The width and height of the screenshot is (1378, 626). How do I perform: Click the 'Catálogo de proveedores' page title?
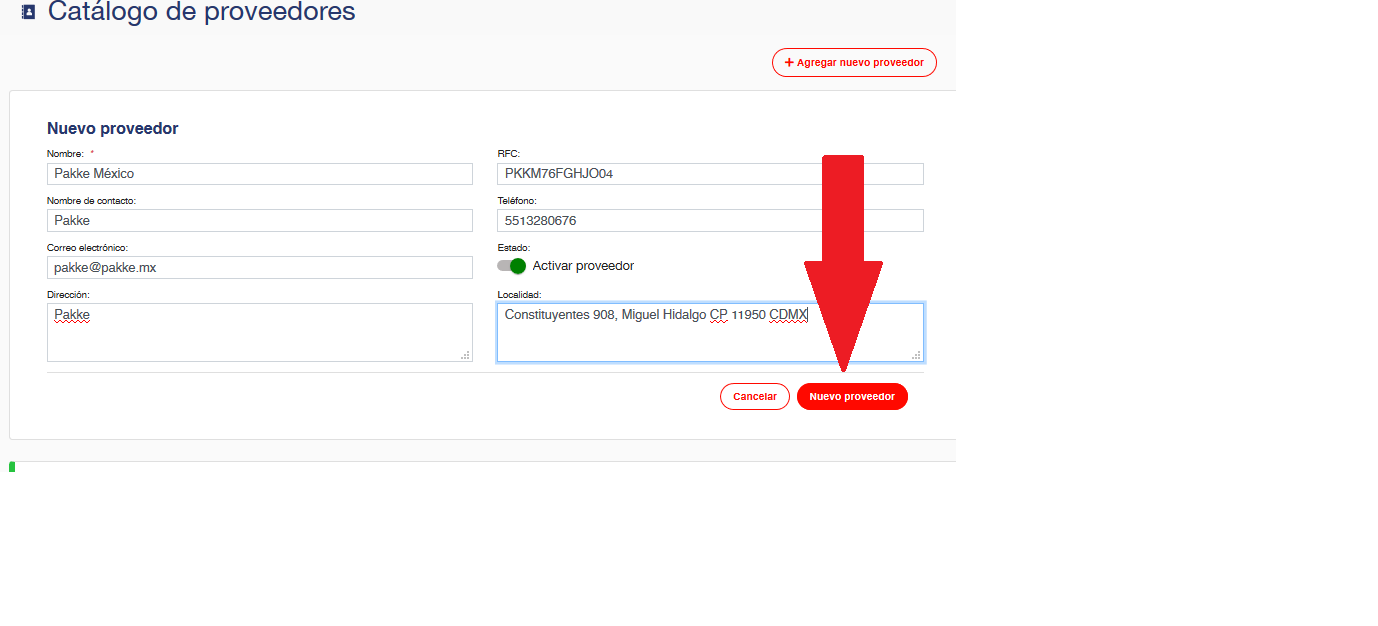click(201, 12)
